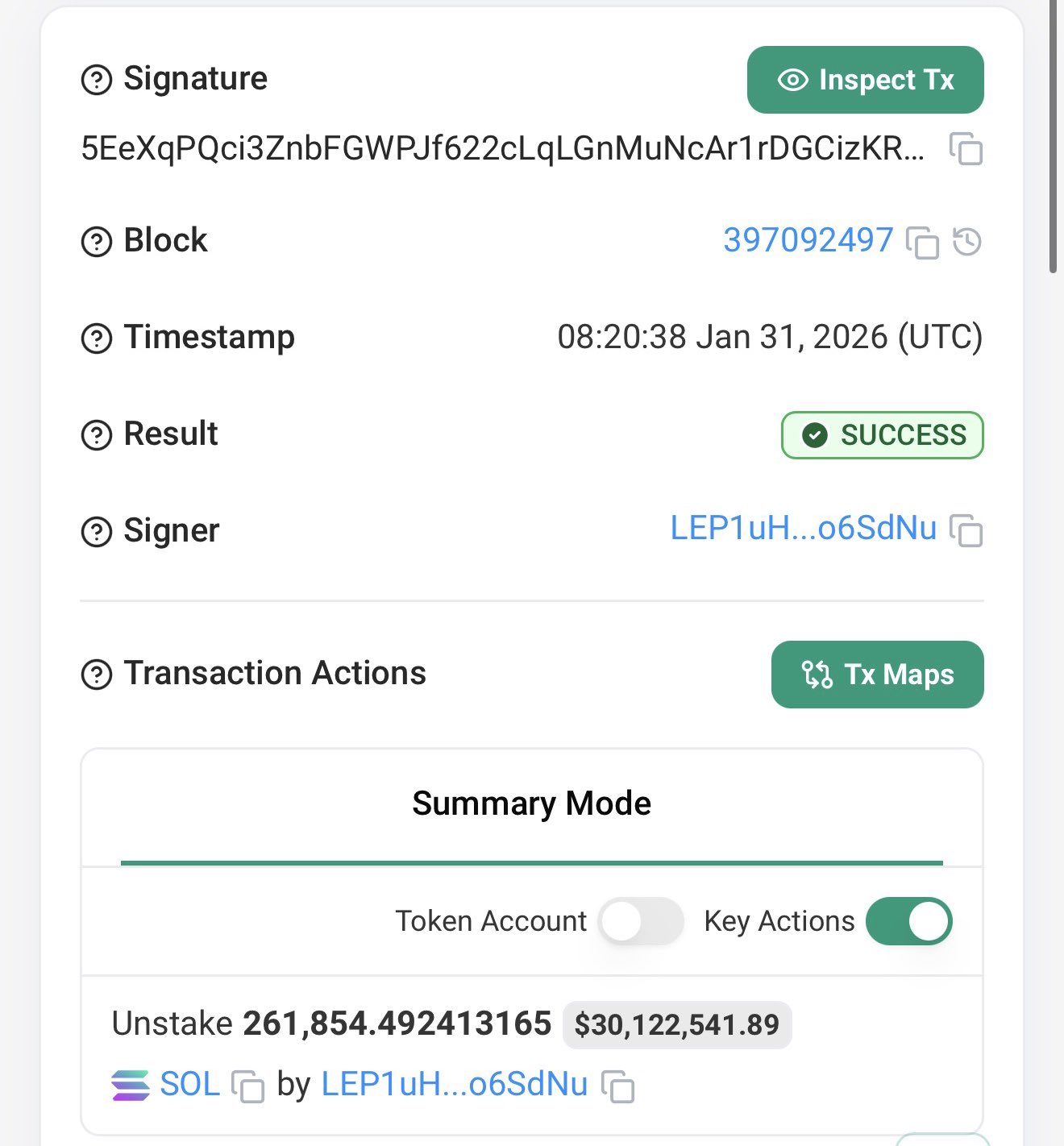Copy the SOL token address
The image size is (1064, 1146).
pyautogui.click(x=247, y=1086)
